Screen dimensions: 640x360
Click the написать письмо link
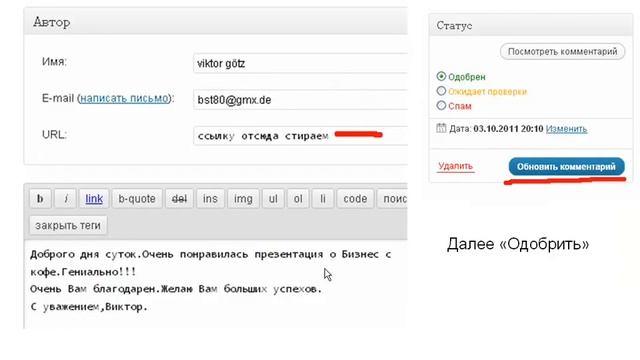pyautogui.click(x=124, y=98)
